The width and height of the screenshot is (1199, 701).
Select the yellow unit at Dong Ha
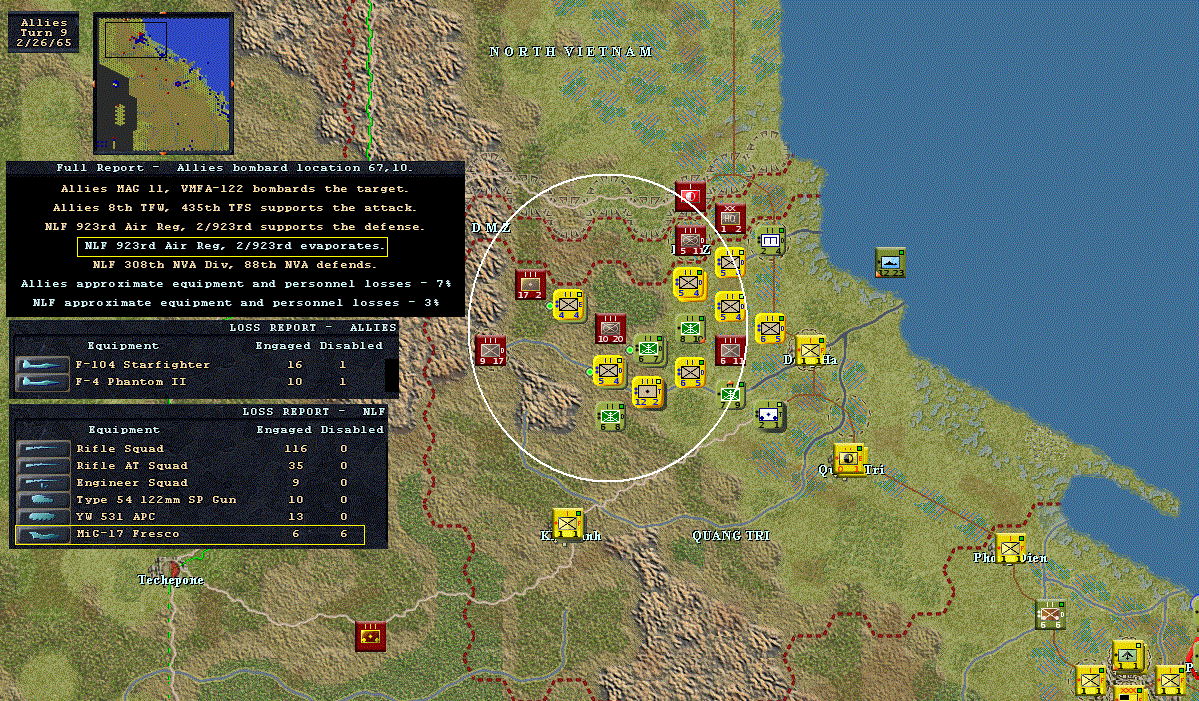pos(810,351)
